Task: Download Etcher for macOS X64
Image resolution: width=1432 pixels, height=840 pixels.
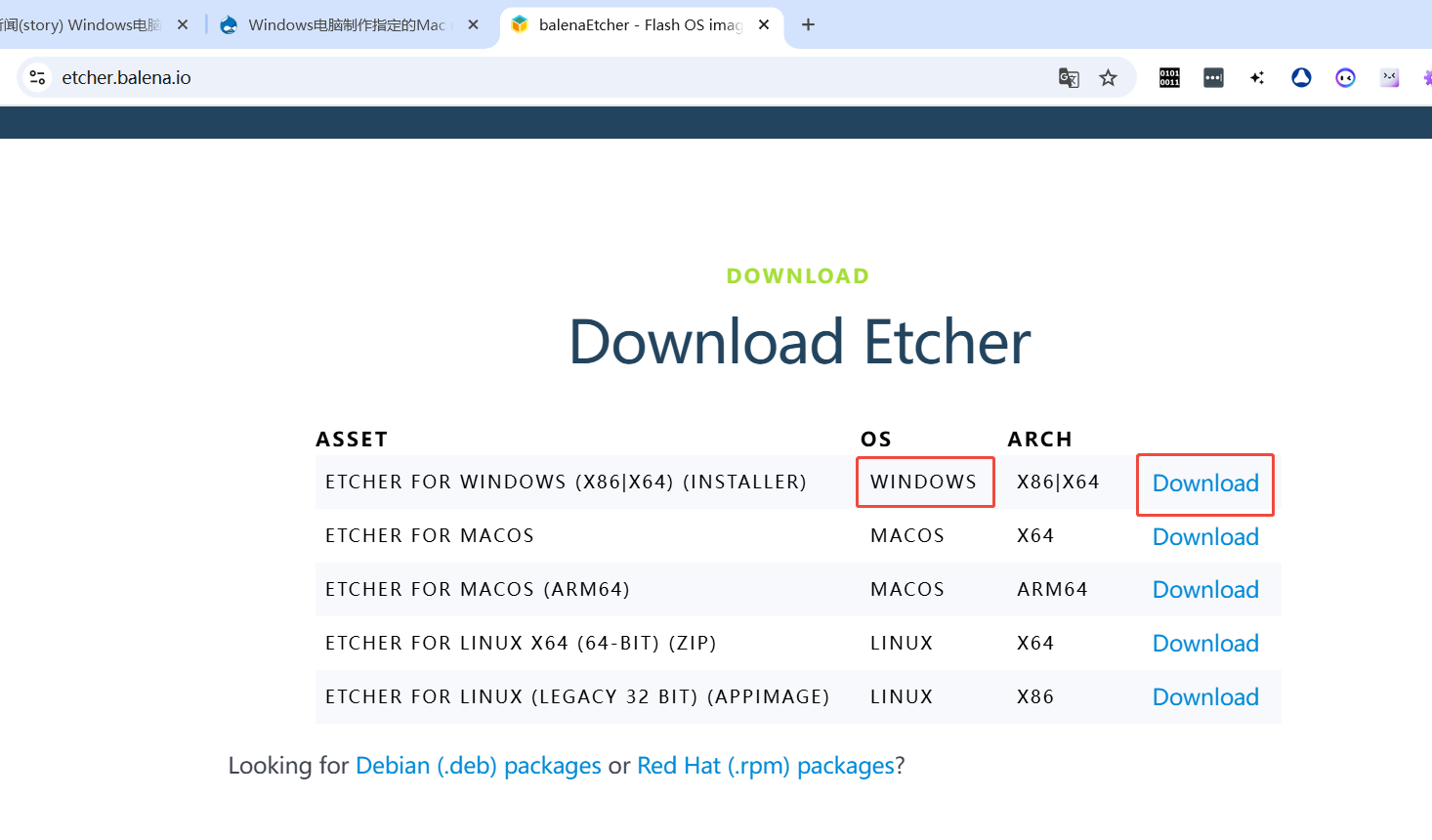Action: (x=1205, y=537)
